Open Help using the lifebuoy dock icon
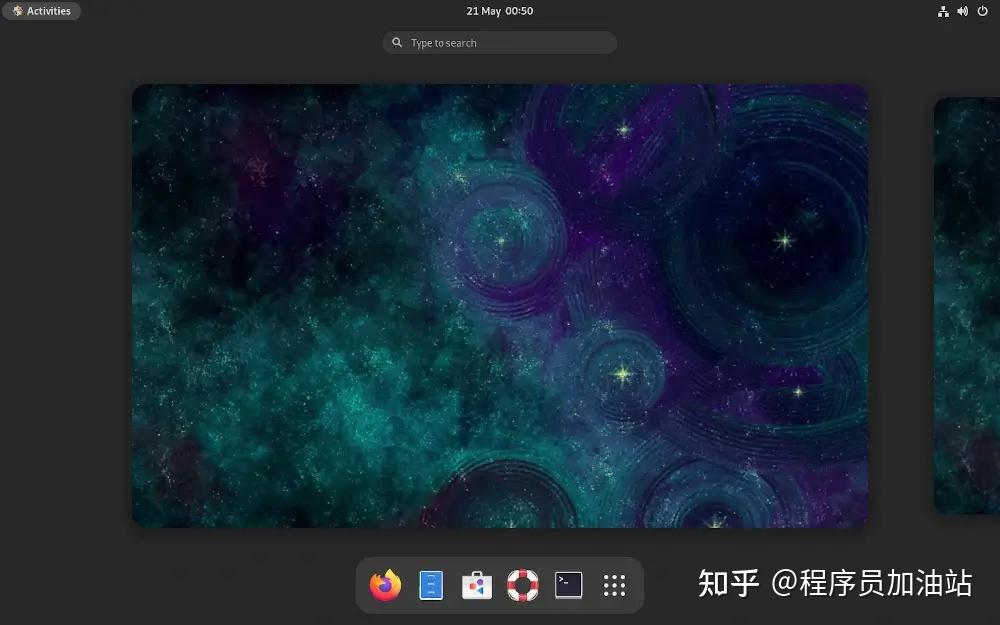 pyautogui.click(x=522, y=585)
